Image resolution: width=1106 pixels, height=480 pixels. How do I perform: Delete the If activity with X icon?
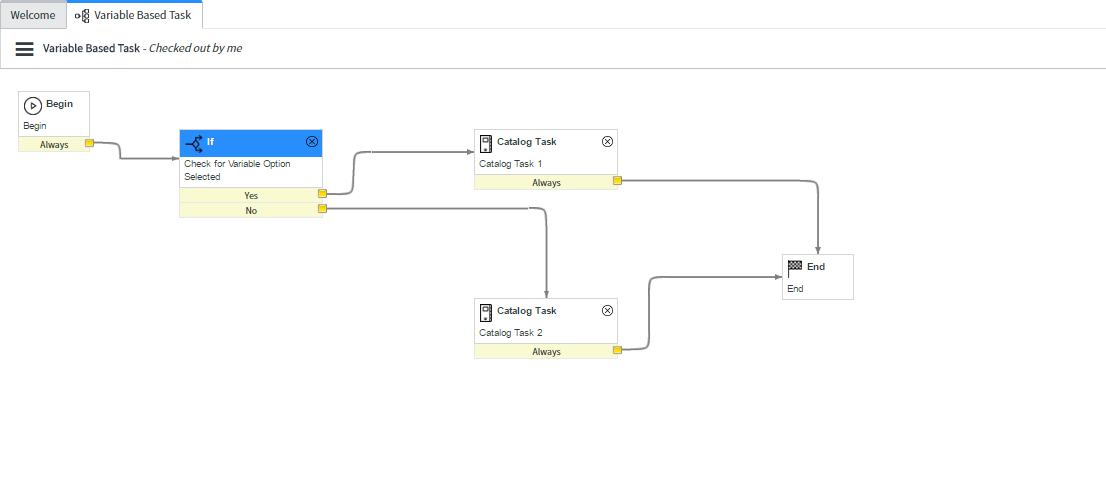coord(312,142)
